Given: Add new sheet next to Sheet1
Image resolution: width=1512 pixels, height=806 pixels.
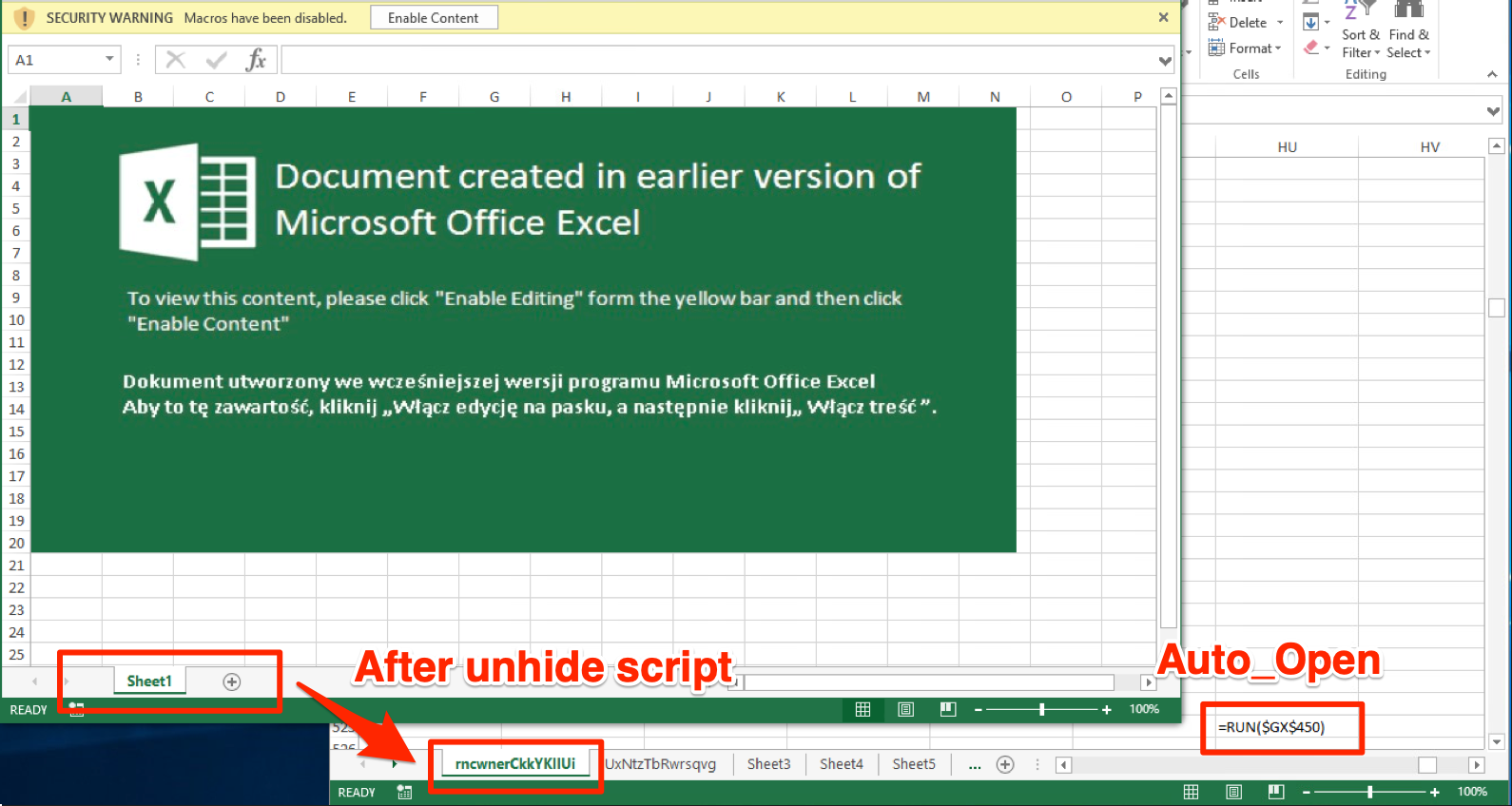Looking at the screenshot, I should [232, 681].
